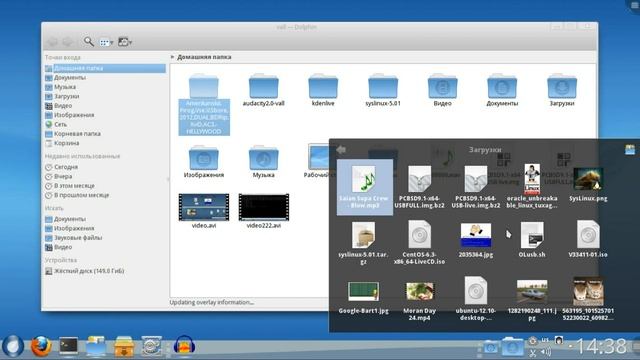Image resolution: width=640 pixels, height=360 pixels.
Task: Click the CentOS-6.3 LiveCD.iso file
Action: pos(420,243)
